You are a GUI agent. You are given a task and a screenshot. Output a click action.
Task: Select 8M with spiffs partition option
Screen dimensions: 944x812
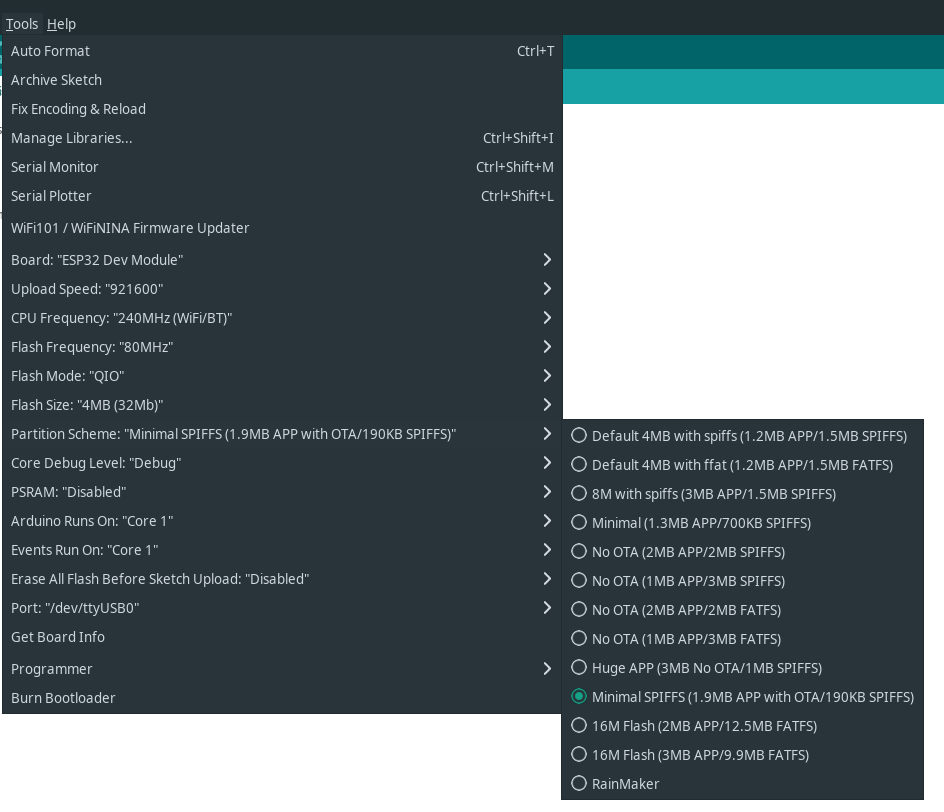pyautogui.click(x=742, y=494)
